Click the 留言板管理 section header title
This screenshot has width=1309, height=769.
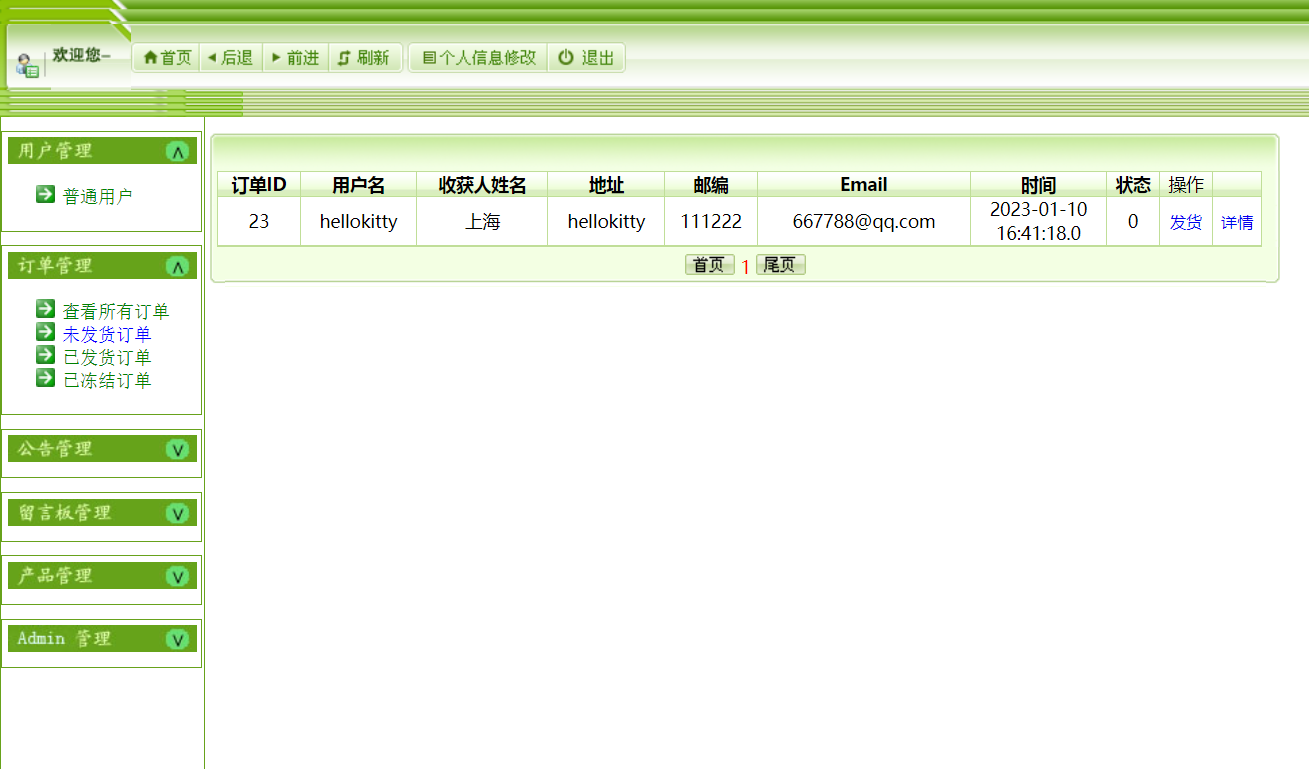click(65, 513)
